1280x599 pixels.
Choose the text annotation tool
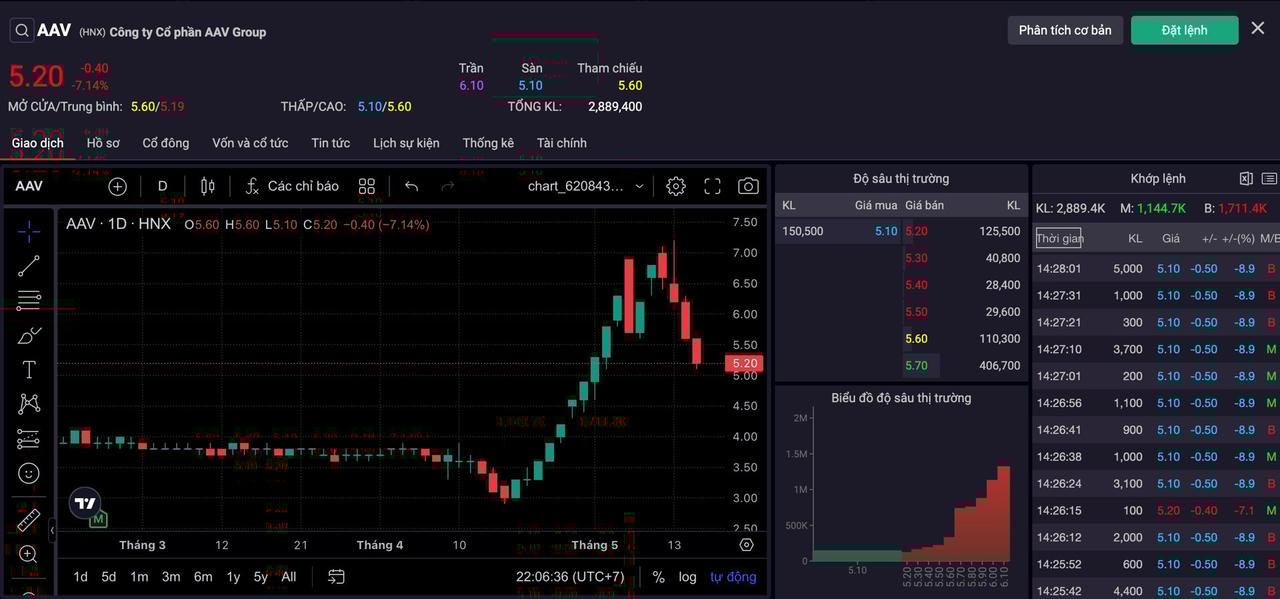coord(29,370)
